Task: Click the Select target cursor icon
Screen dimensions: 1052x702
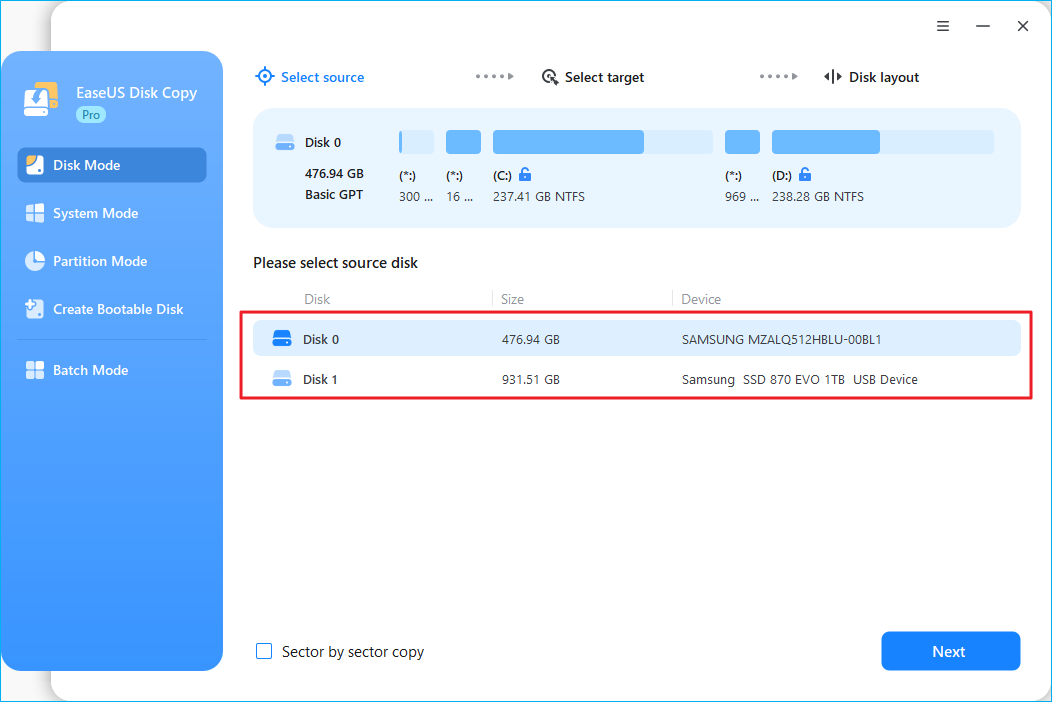Action: tap(550, 77)
